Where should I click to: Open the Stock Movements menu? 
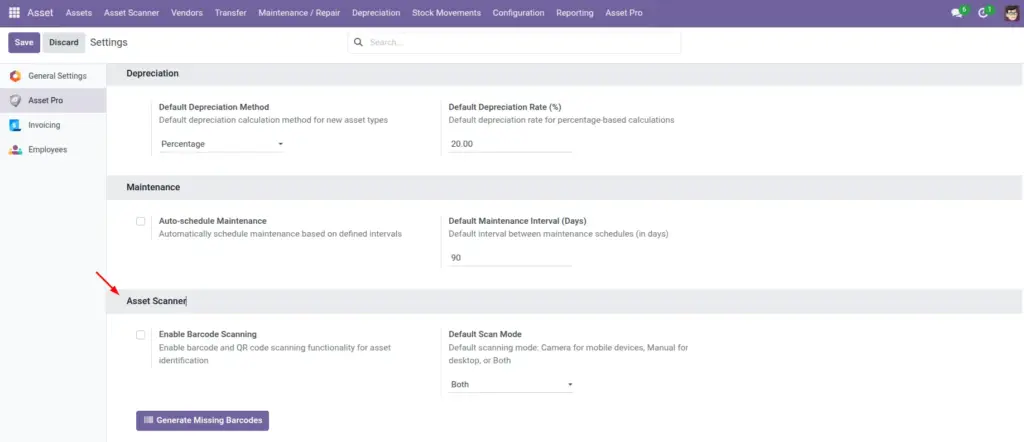click(447, 13)
